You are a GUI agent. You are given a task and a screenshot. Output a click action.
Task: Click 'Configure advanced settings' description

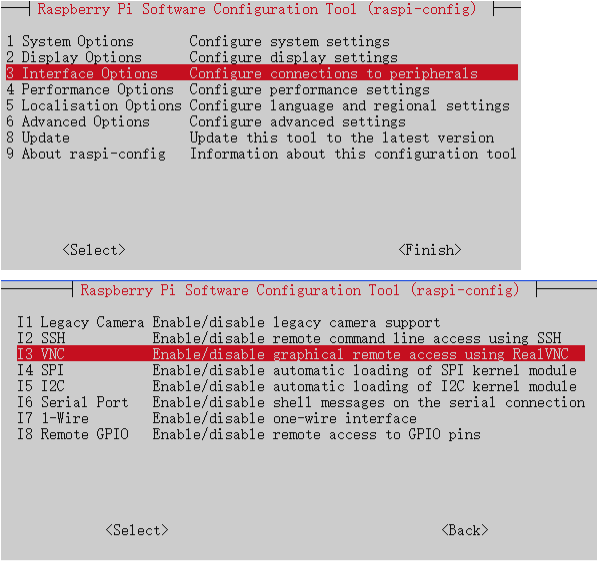pyautogui.click(x=297, y=121)
